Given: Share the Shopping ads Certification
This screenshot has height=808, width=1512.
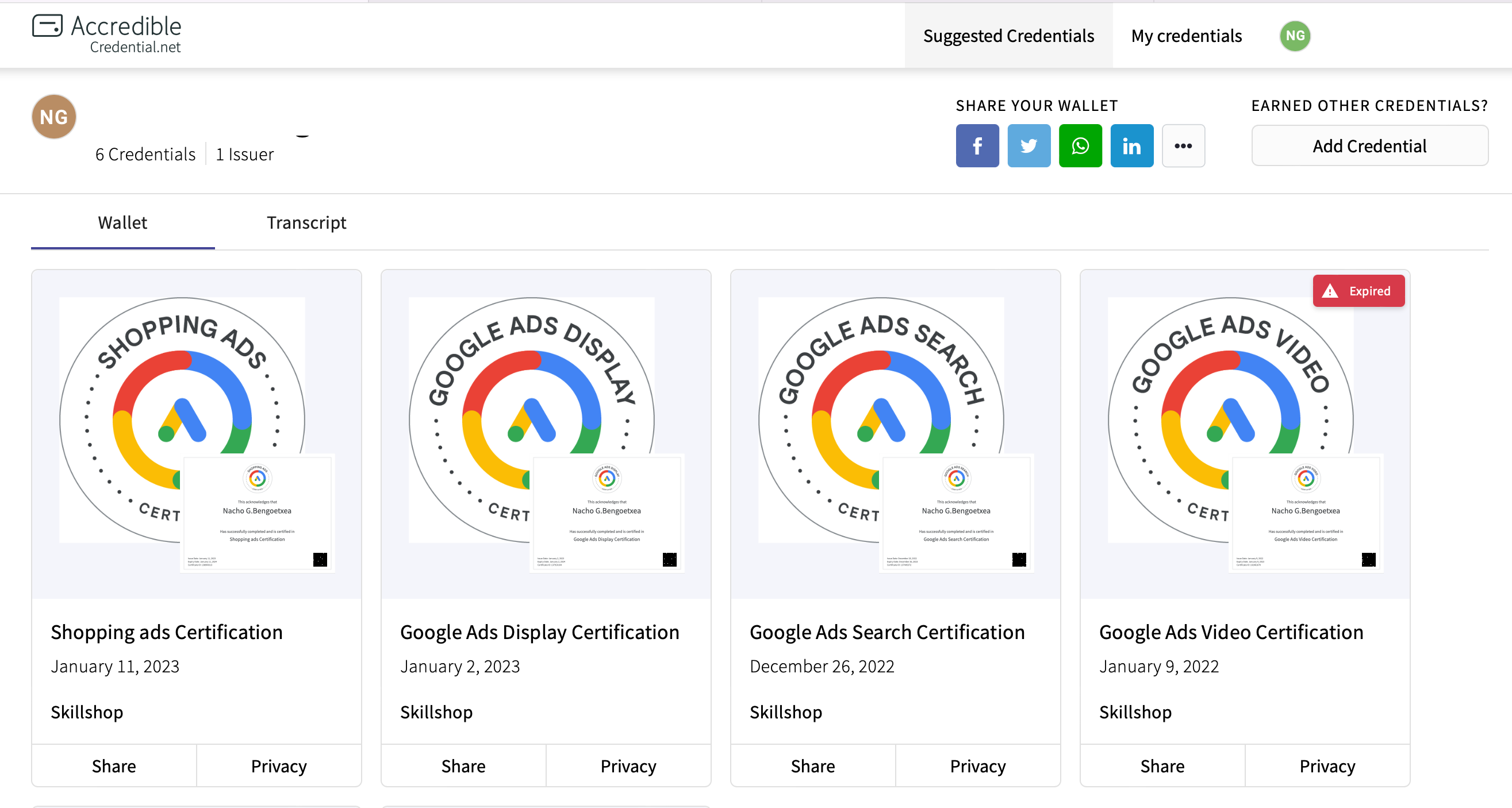Looking at the screenshot, I should pyautogui.click(x=114, y=765).
